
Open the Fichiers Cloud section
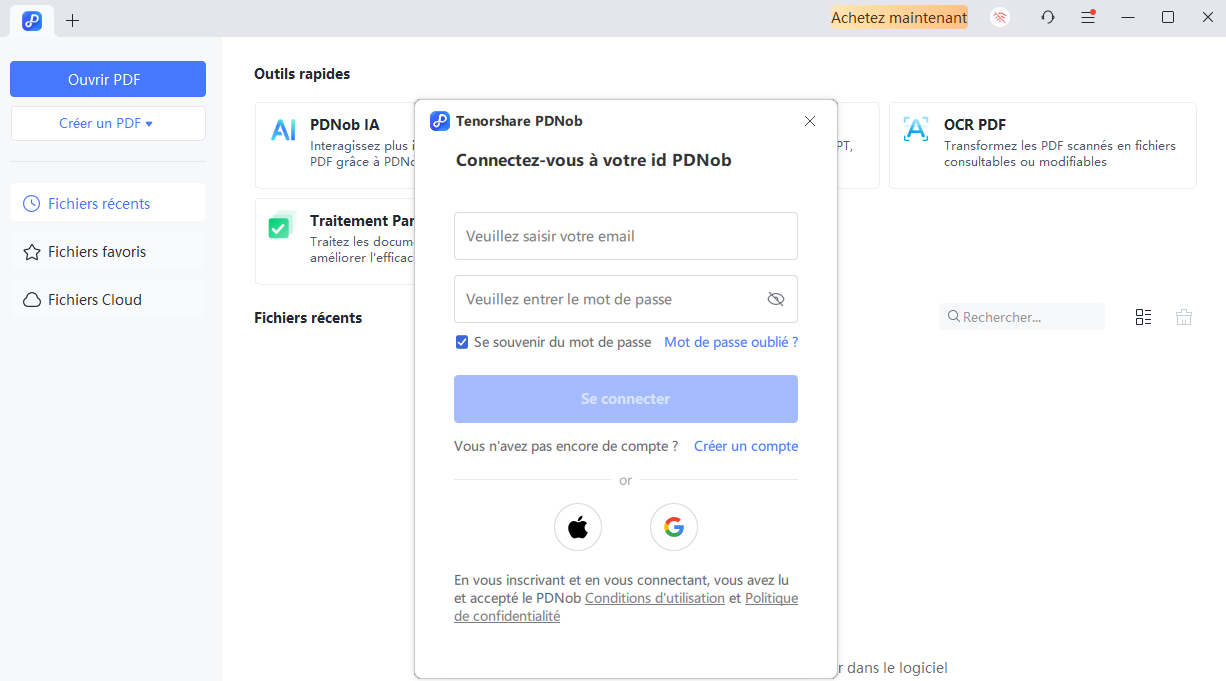pos(92,299)
